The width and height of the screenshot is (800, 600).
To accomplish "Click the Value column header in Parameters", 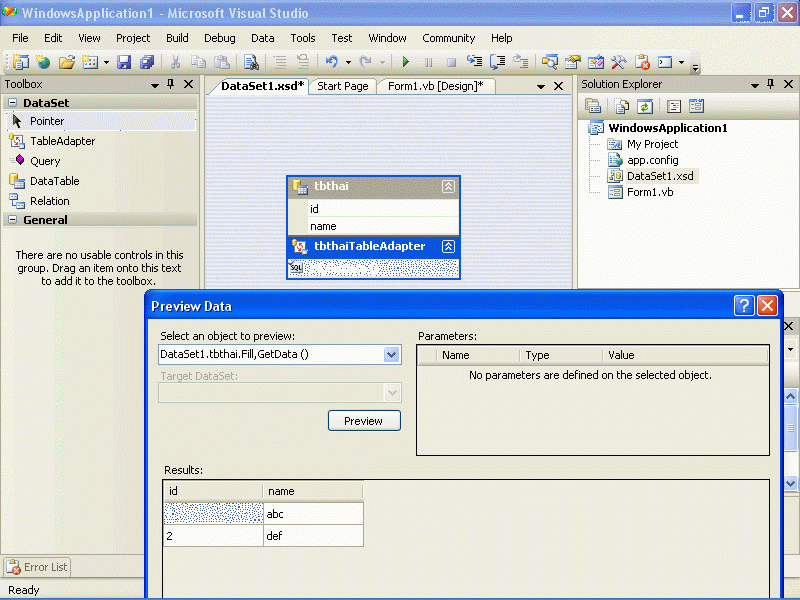I will [x=685, y=355].
